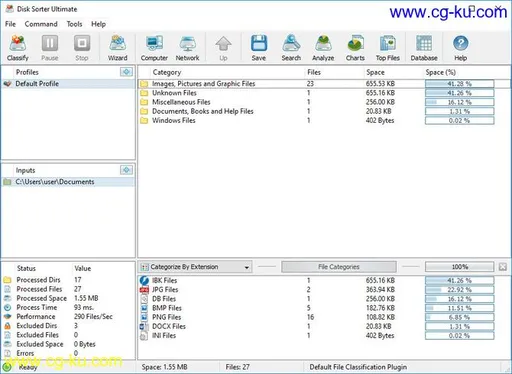512x374 pixels.
Task: Click the INI Files type icon
Action: (x=144, y=336)
